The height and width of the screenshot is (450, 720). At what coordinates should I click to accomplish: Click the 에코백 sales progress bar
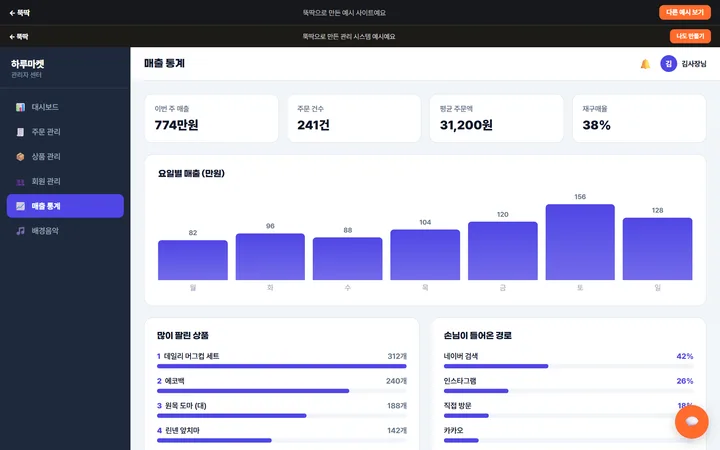click(x=281, y=391)
